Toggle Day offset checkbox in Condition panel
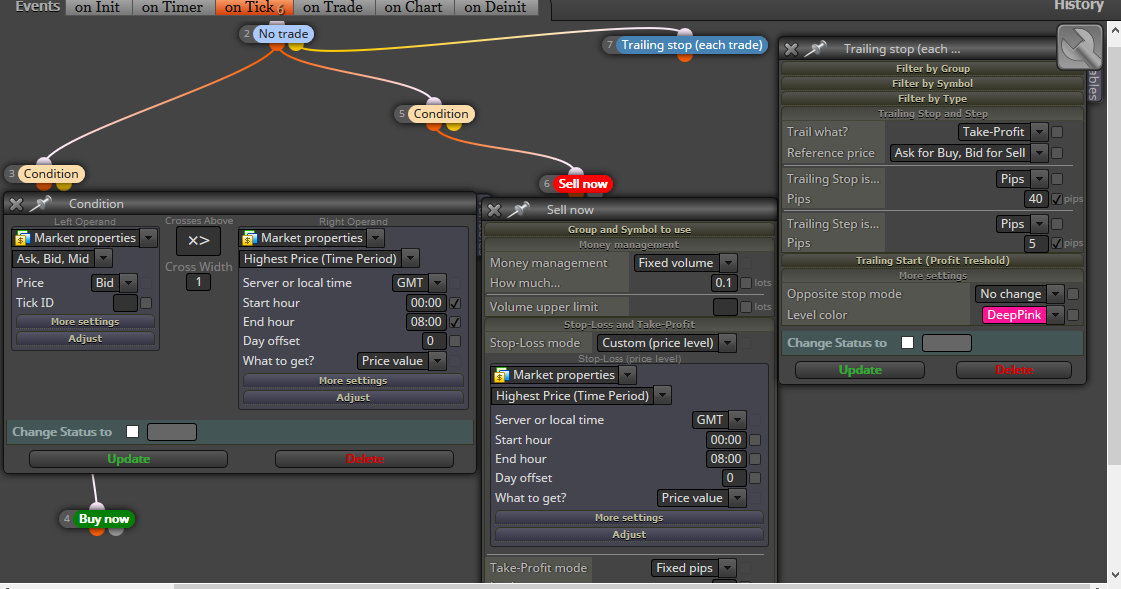This screenshot has height=589, width=1121. tap(455, 342)
